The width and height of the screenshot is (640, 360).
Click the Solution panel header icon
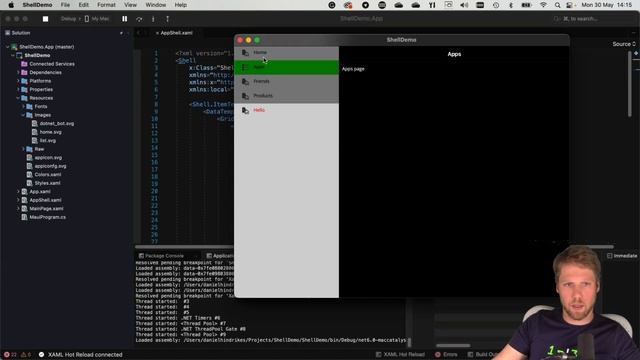click(x=7, y=33)
